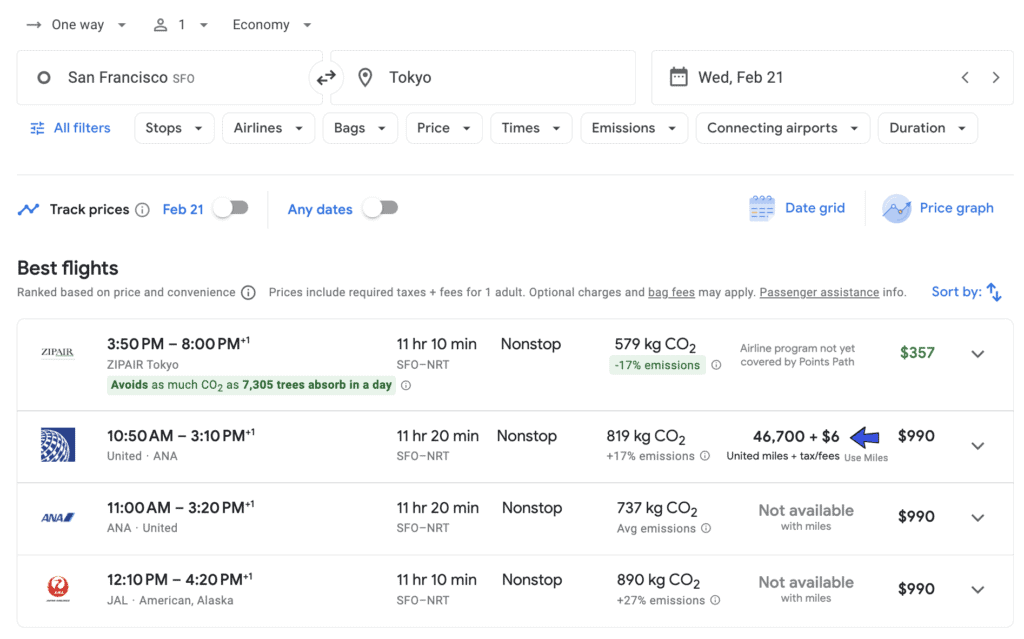The image size is (1024, 639).
Task: Toggle price tracking for Feb 21
Action: click(230, 208)
